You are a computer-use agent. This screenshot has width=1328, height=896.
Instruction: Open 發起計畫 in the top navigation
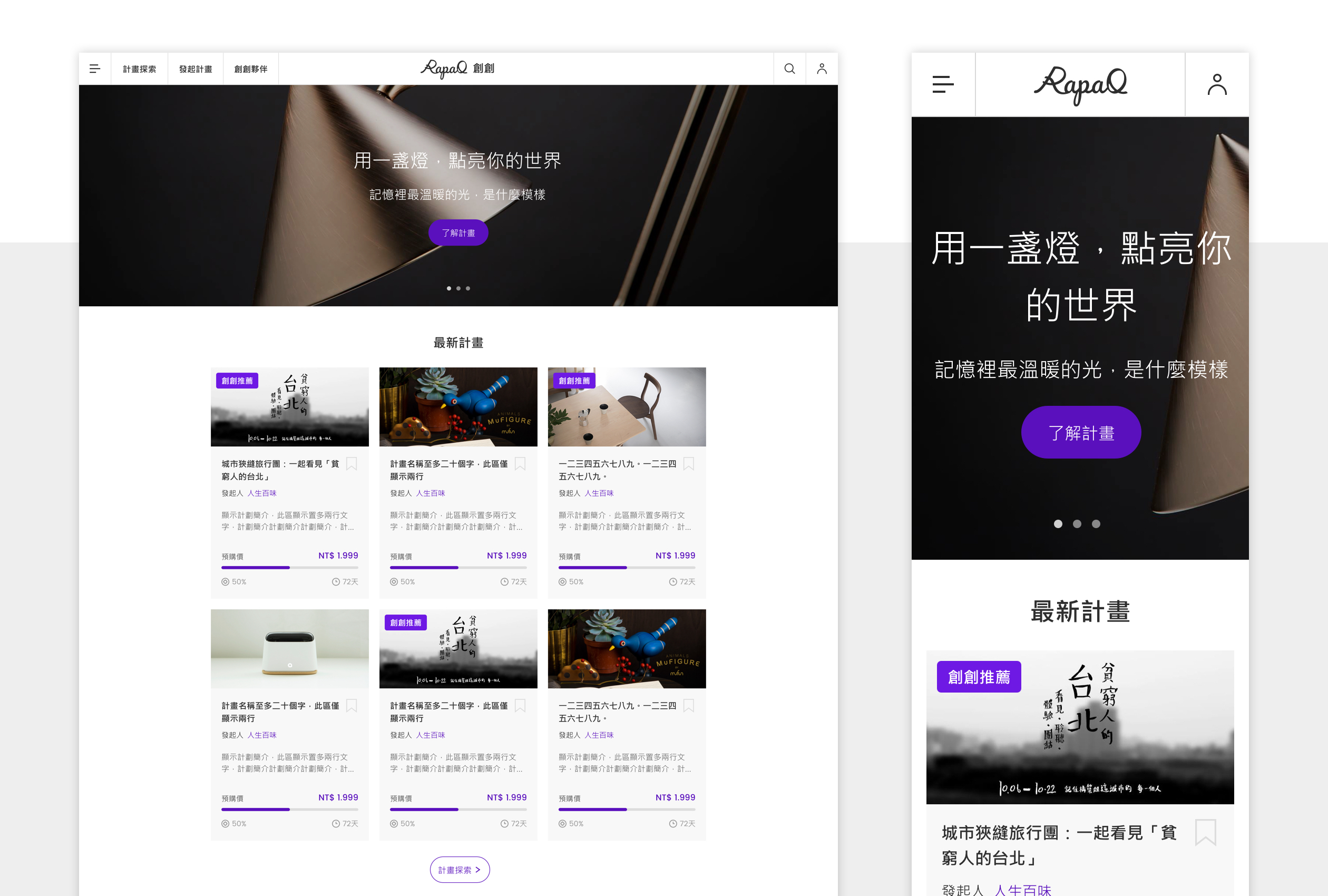click(196, 69)
